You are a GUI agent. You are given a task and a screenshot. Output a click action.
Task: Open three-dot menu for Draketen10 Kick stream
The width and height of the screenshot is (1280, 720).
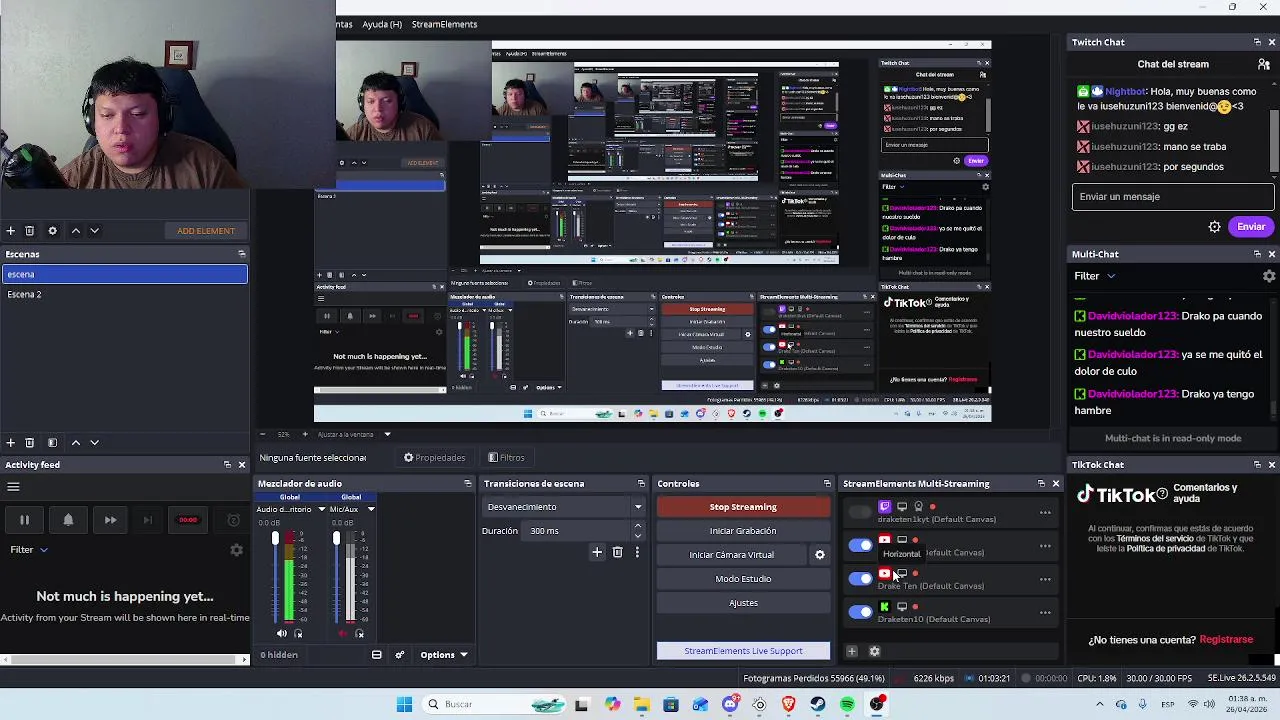[x=1045, y=612]
